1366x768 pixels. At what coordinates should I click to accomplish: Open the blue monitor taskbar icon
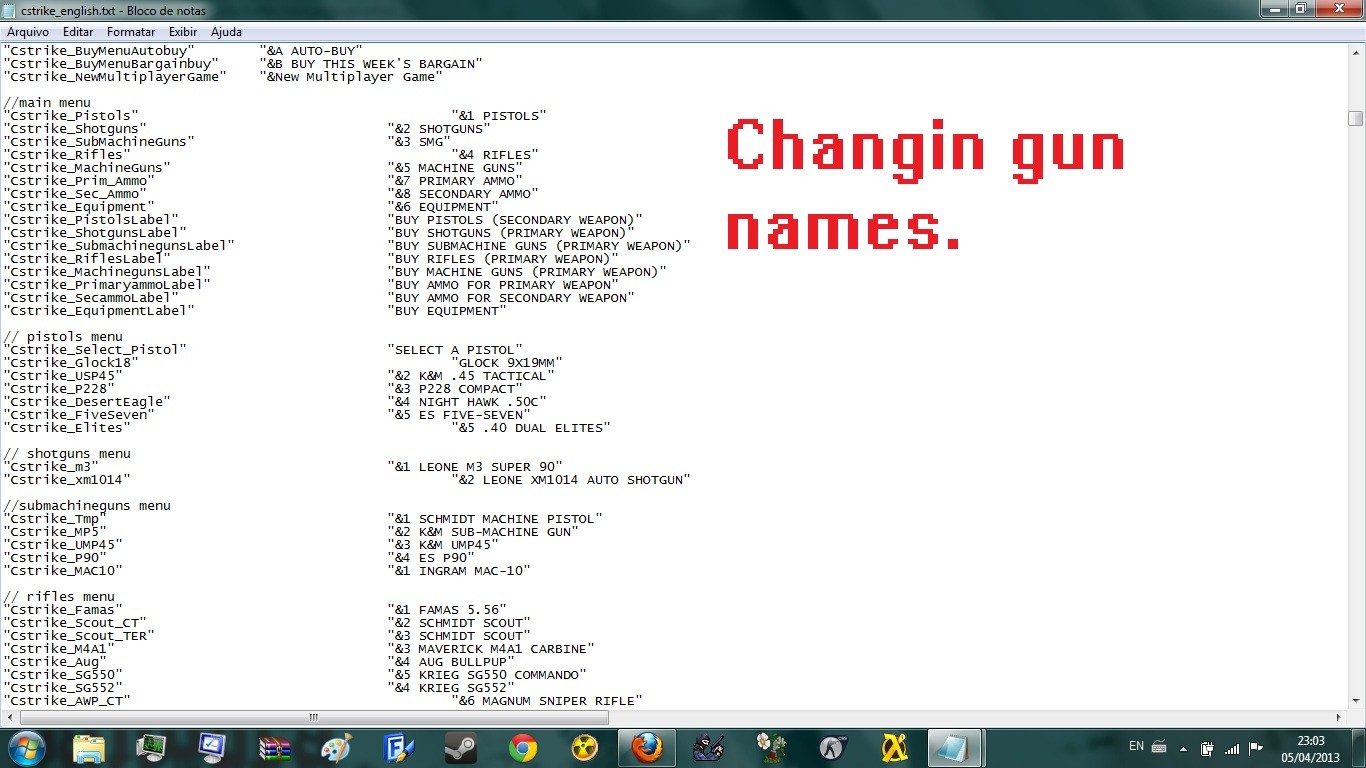tap(213, 747)
